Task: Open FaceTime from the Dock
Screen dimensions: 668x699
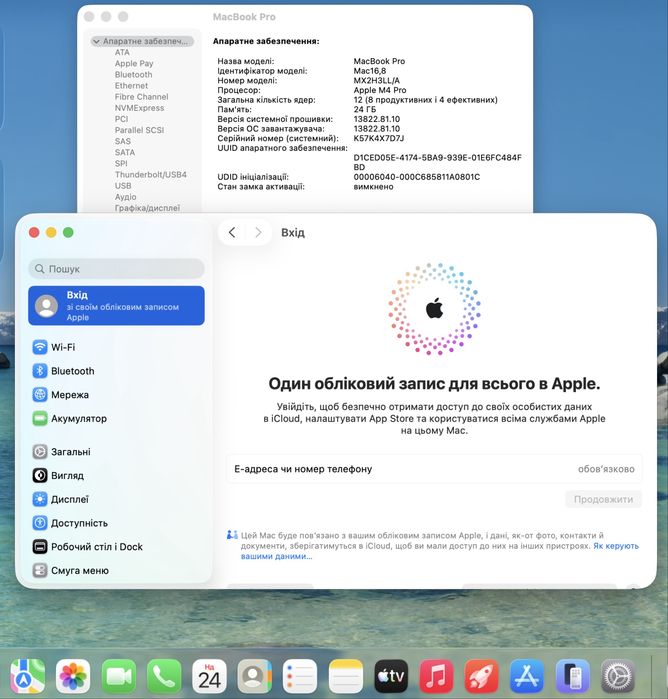Action: (x=119, y=676)
